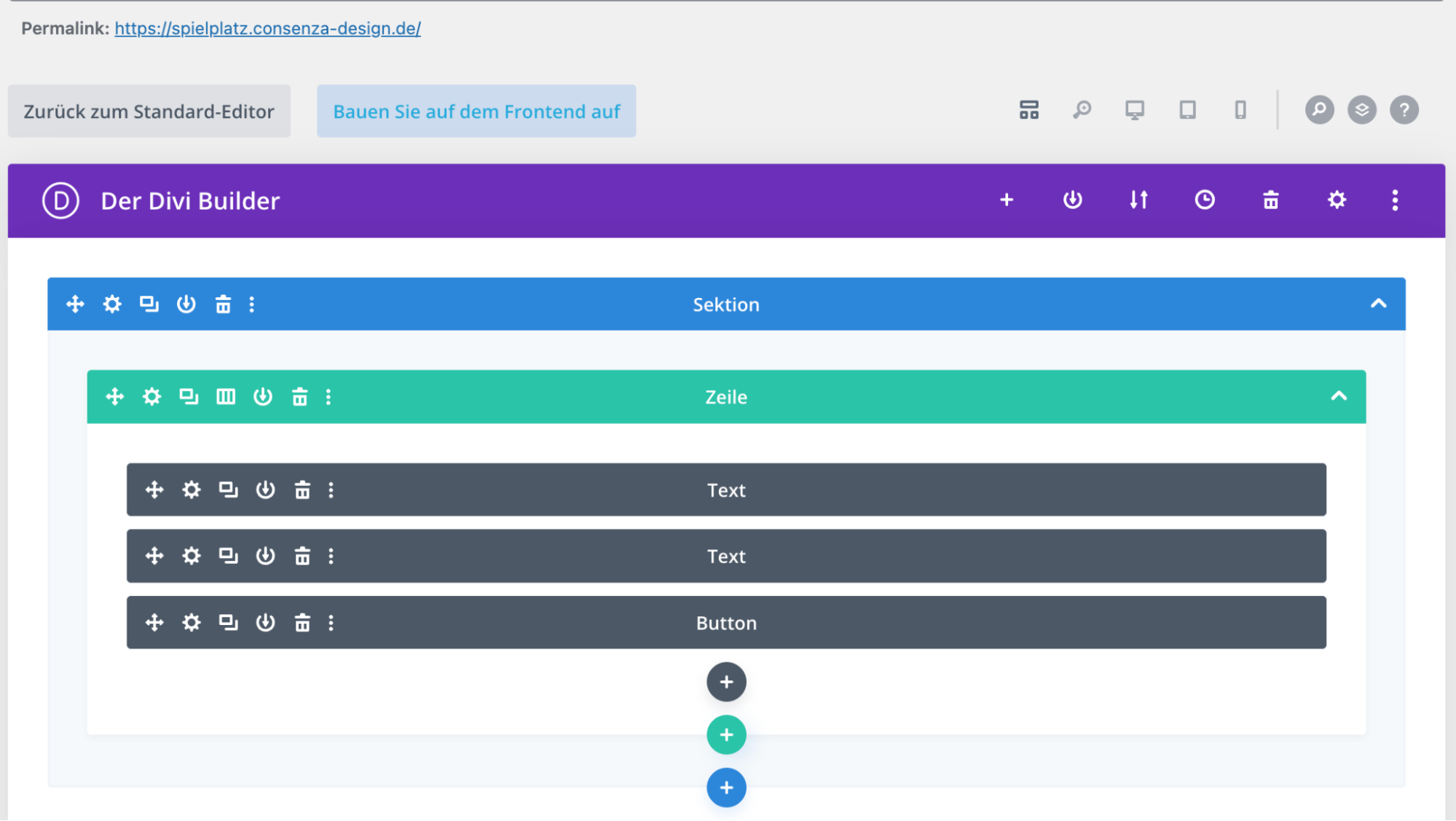Open Button module settings gear
1456x821 pixels.
coord(191,622)
